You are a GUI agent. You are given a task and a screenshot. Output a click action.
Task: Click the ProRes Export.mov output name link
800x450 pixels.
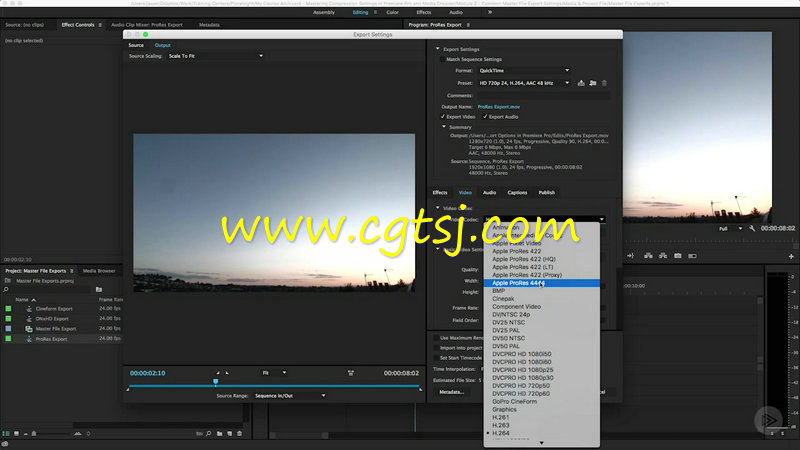[498, 107]
